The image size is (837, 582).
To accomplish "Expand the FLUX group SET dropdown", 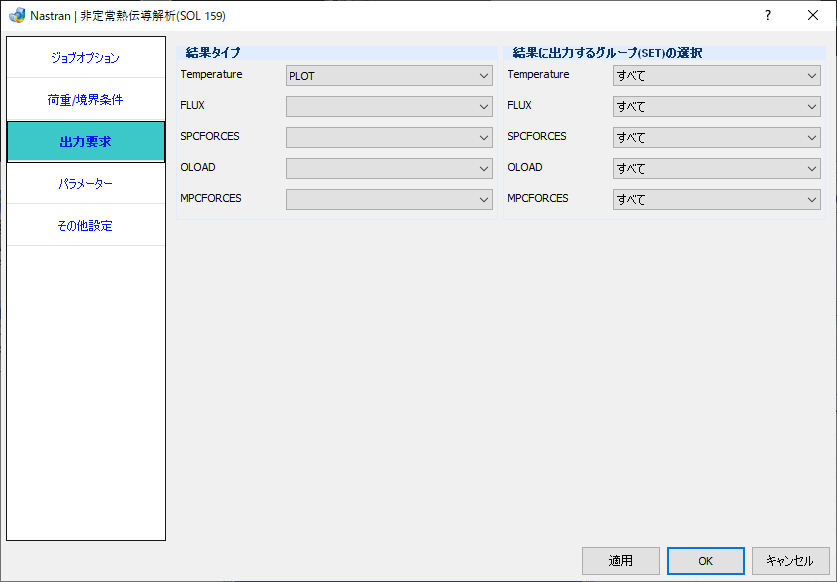I will point(716,107).
